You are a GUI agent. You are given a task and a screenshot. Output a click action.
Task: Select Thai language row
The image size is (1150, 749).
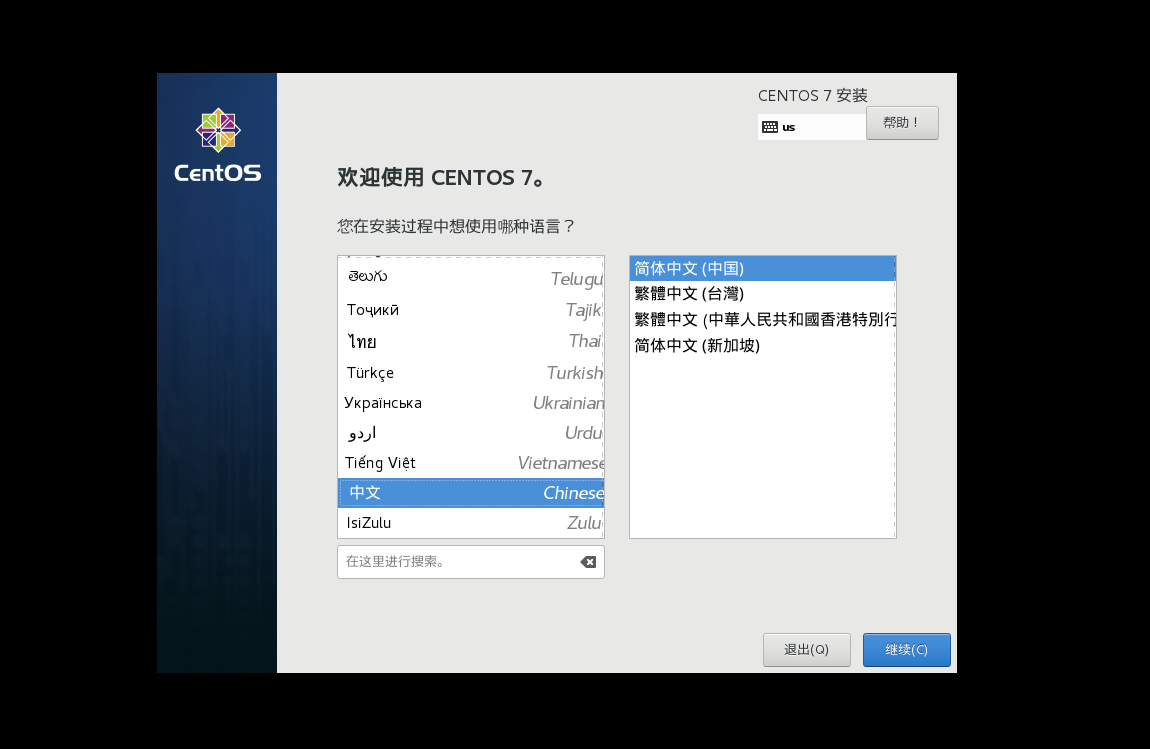click(471, 341)
